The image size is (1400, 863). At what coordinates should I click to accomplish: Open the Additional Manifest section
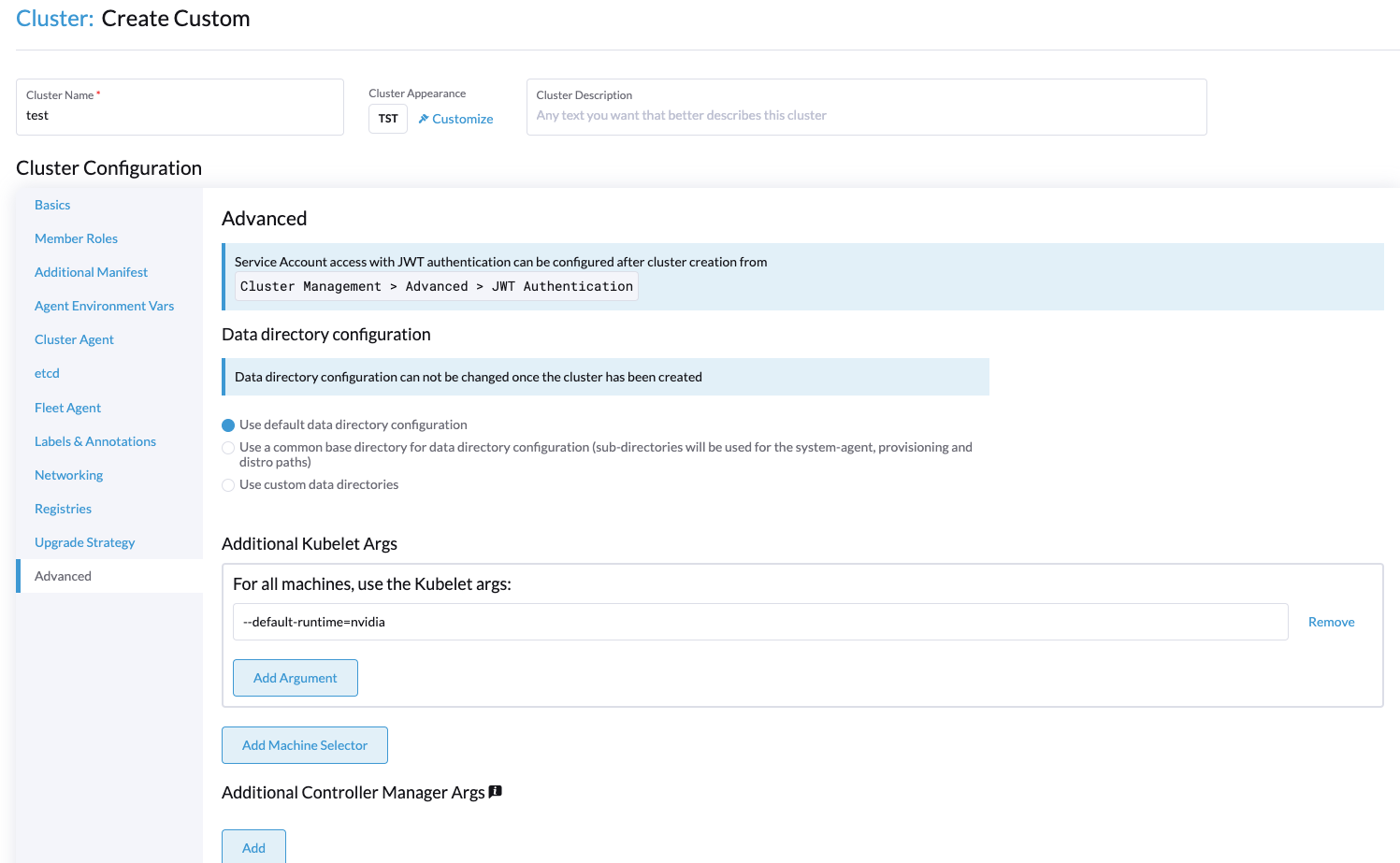tap(91, 272)
